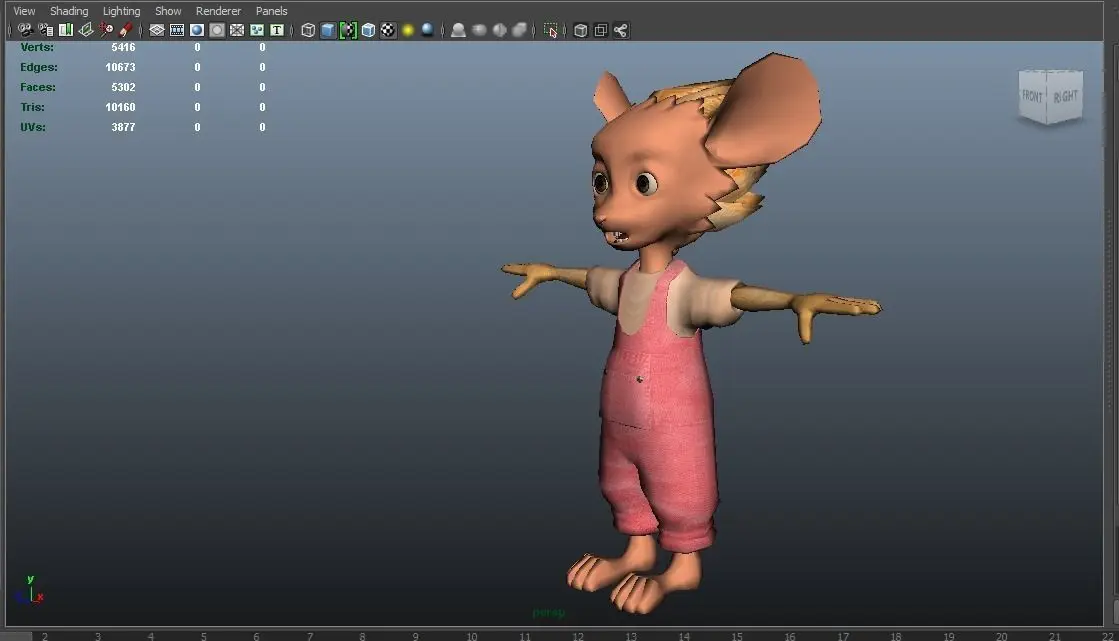Click the grey dome icon after shadows
This screenshot has height=641, width=1119.
click(x=459, y=30)
